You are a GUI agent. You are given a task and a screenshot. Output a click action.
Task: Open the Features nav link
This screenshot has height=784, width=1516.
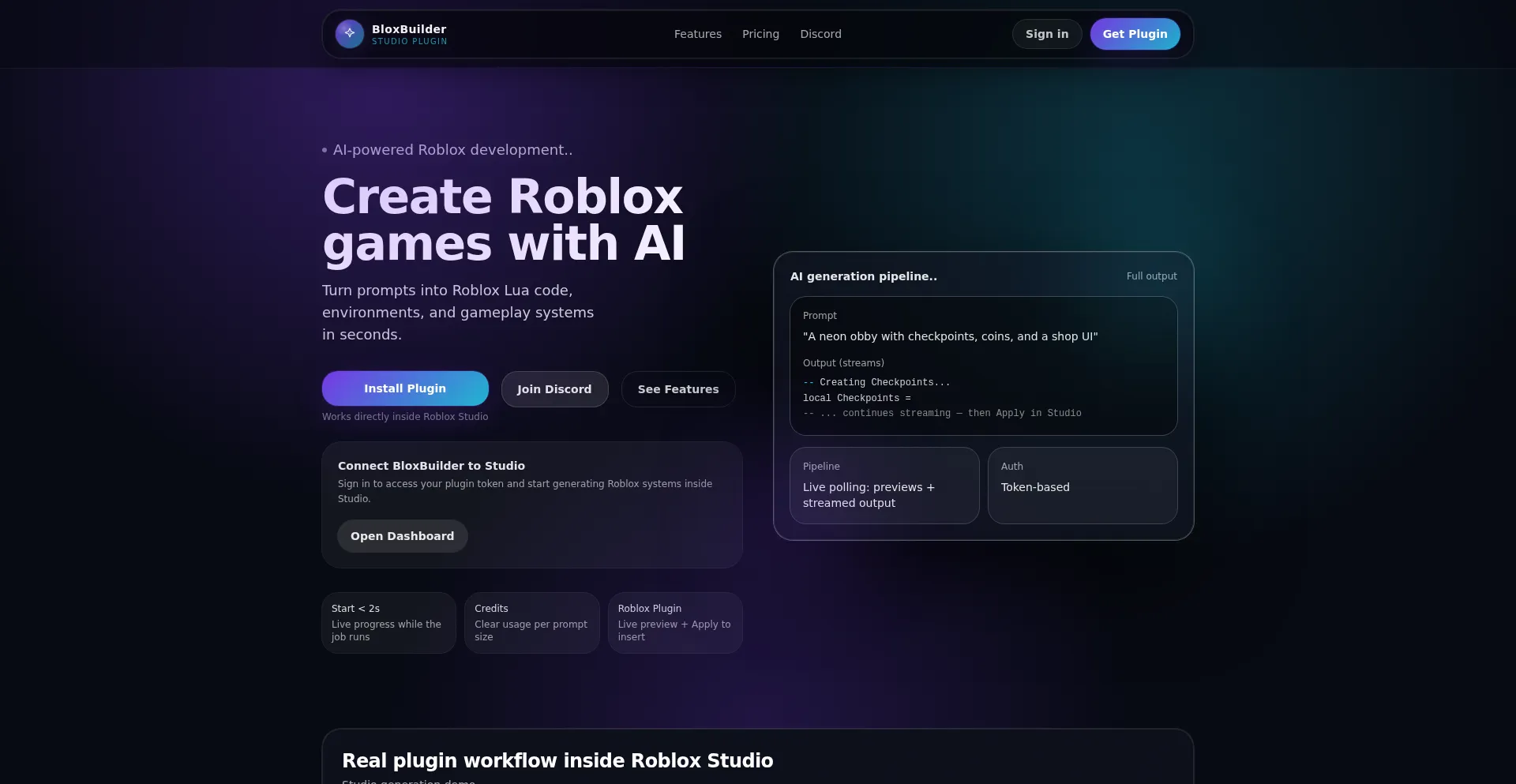click(x=697, y=34)
